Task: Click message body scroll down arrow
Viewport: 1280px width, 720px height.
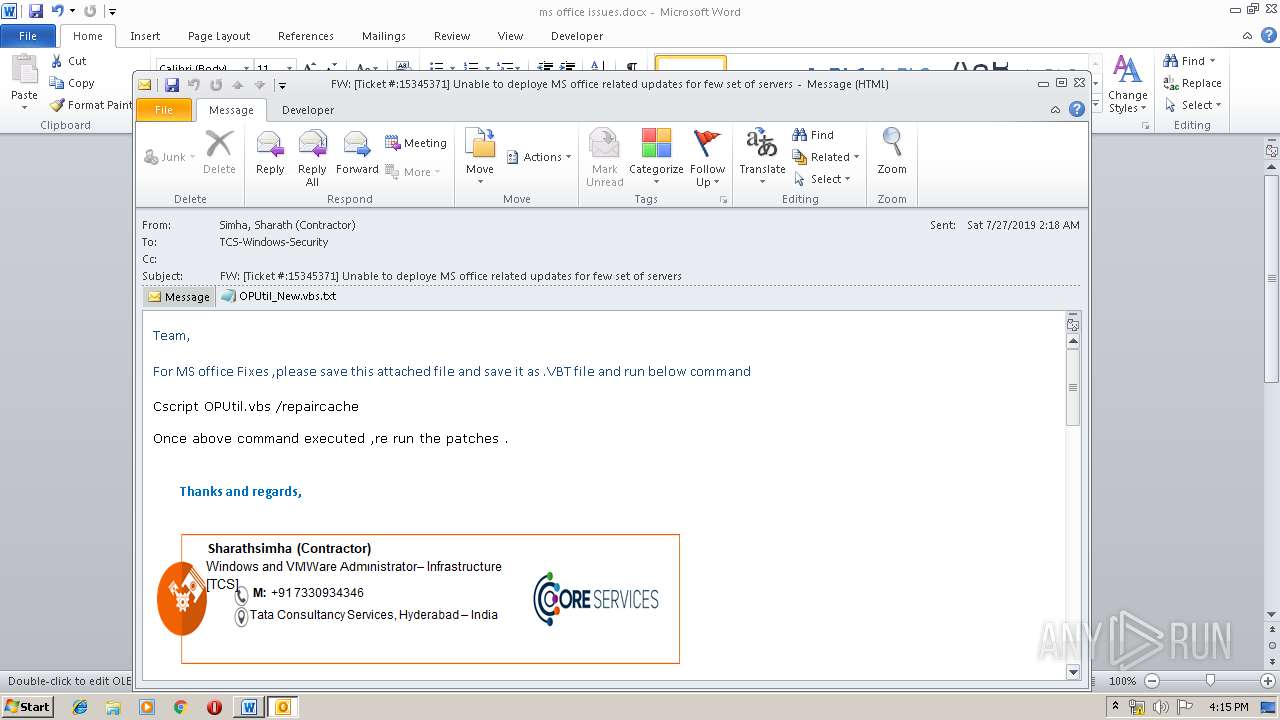Action: [1073, 672]
